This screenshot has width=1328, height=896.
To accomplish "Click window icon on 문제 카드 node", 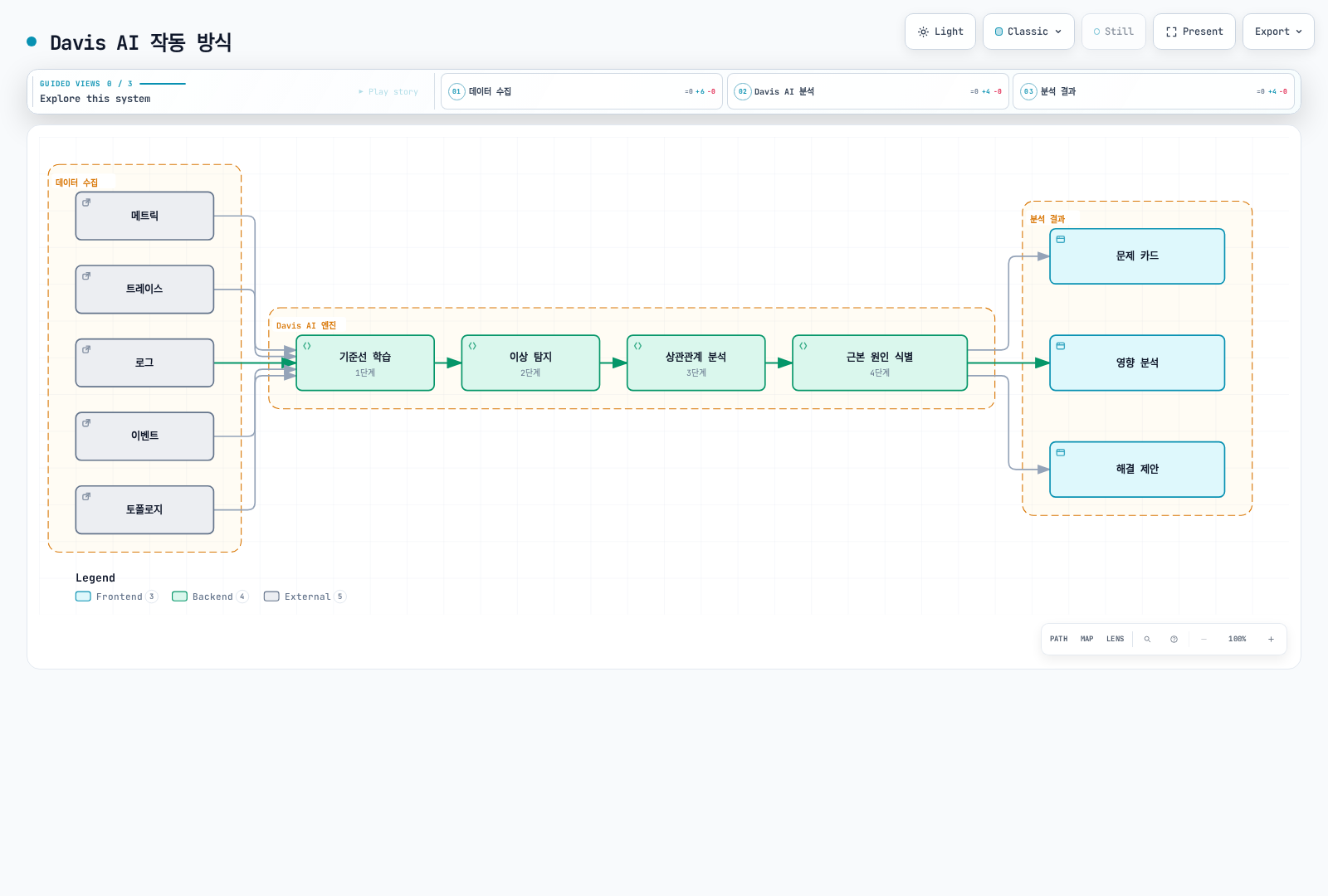I will 1061,239.
